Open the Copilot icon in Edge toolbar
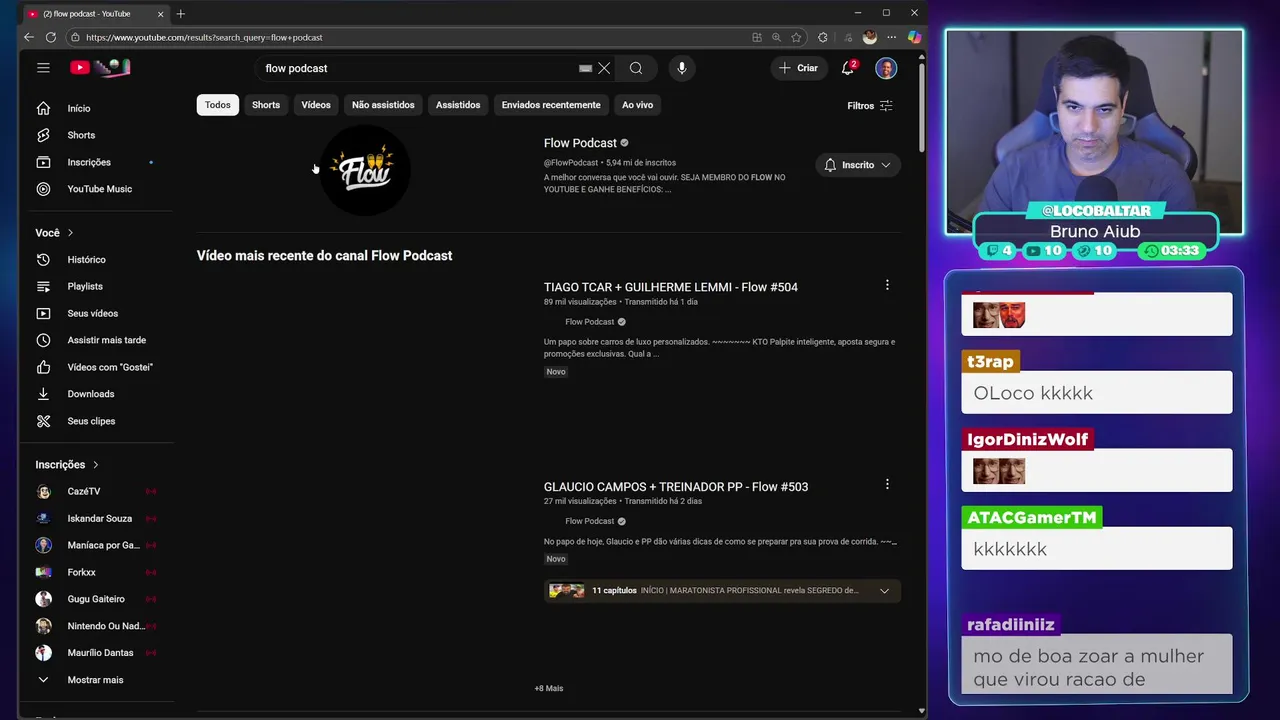 pyautogui.click(x=914, y=37)
